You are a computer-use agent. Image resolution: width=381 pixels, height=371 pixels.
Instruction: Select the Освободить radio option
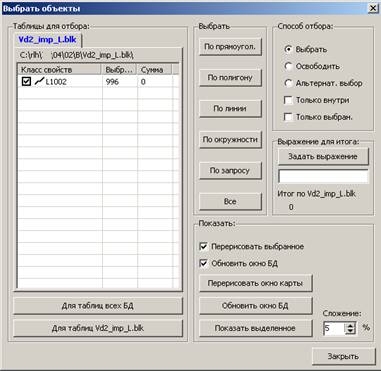pyautogui.click(x=289, y=66)
